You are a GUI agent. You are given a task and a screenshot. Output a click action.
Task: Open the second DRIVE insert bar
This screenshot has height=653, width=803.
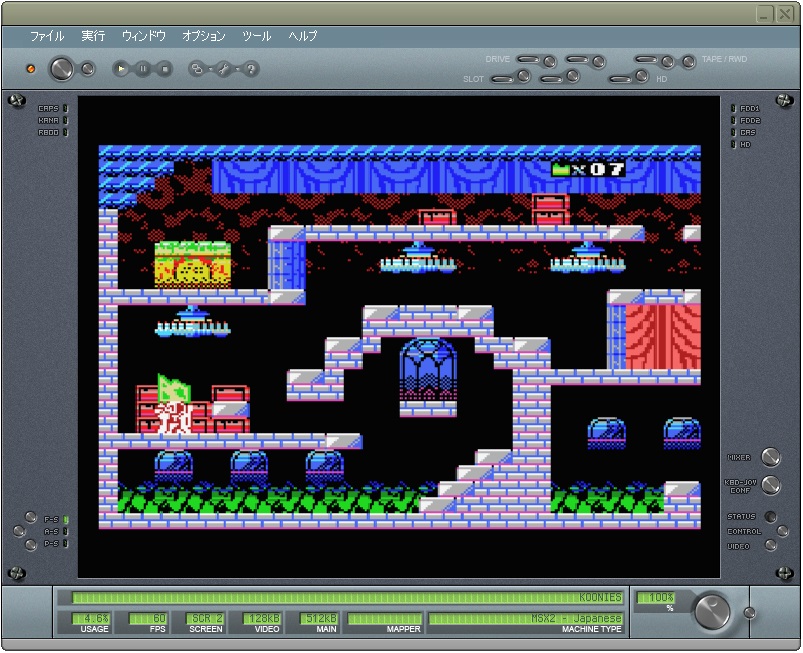577,59
